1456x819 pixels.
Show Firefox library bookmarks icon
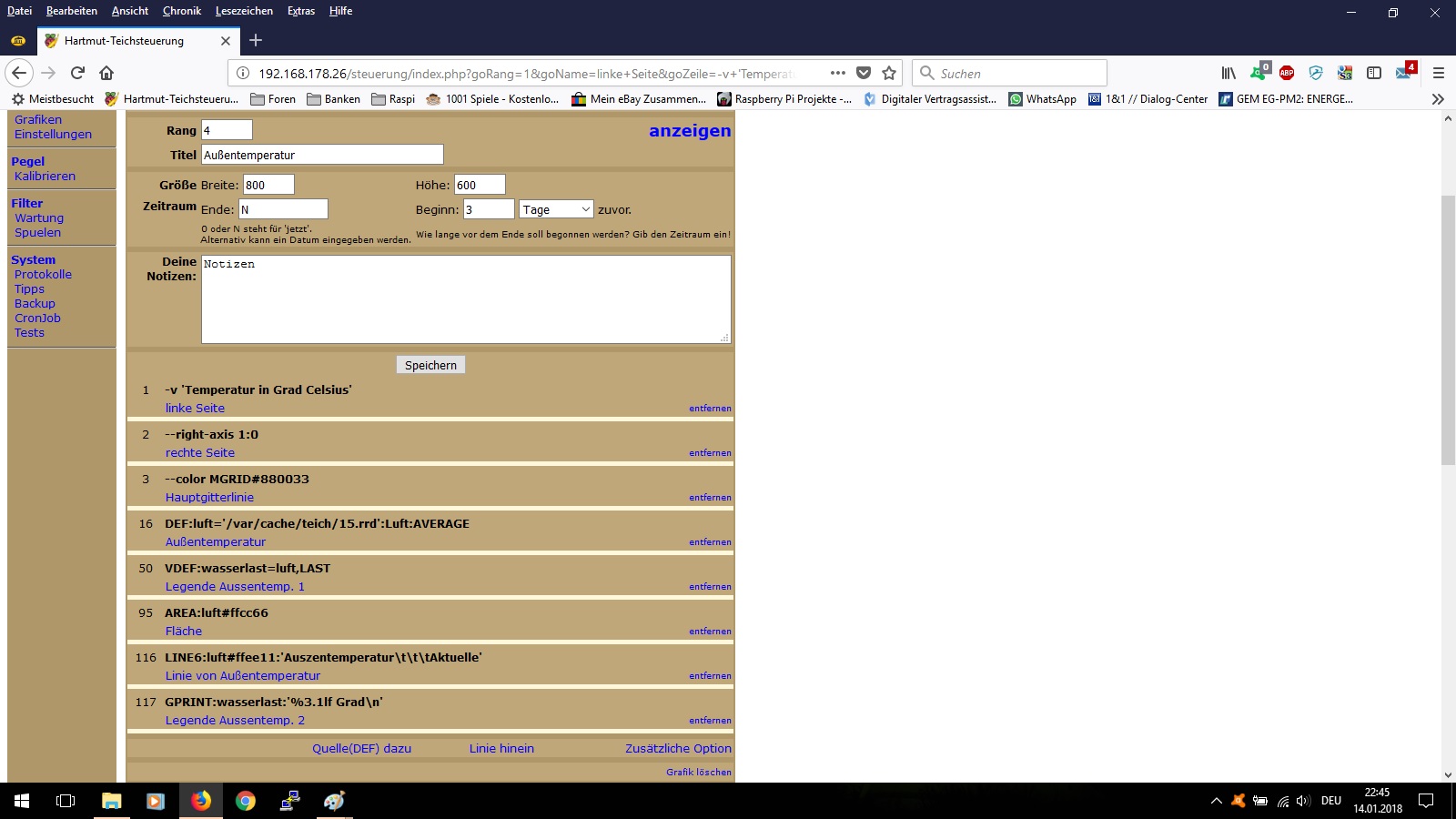(x=1228, y=73)
